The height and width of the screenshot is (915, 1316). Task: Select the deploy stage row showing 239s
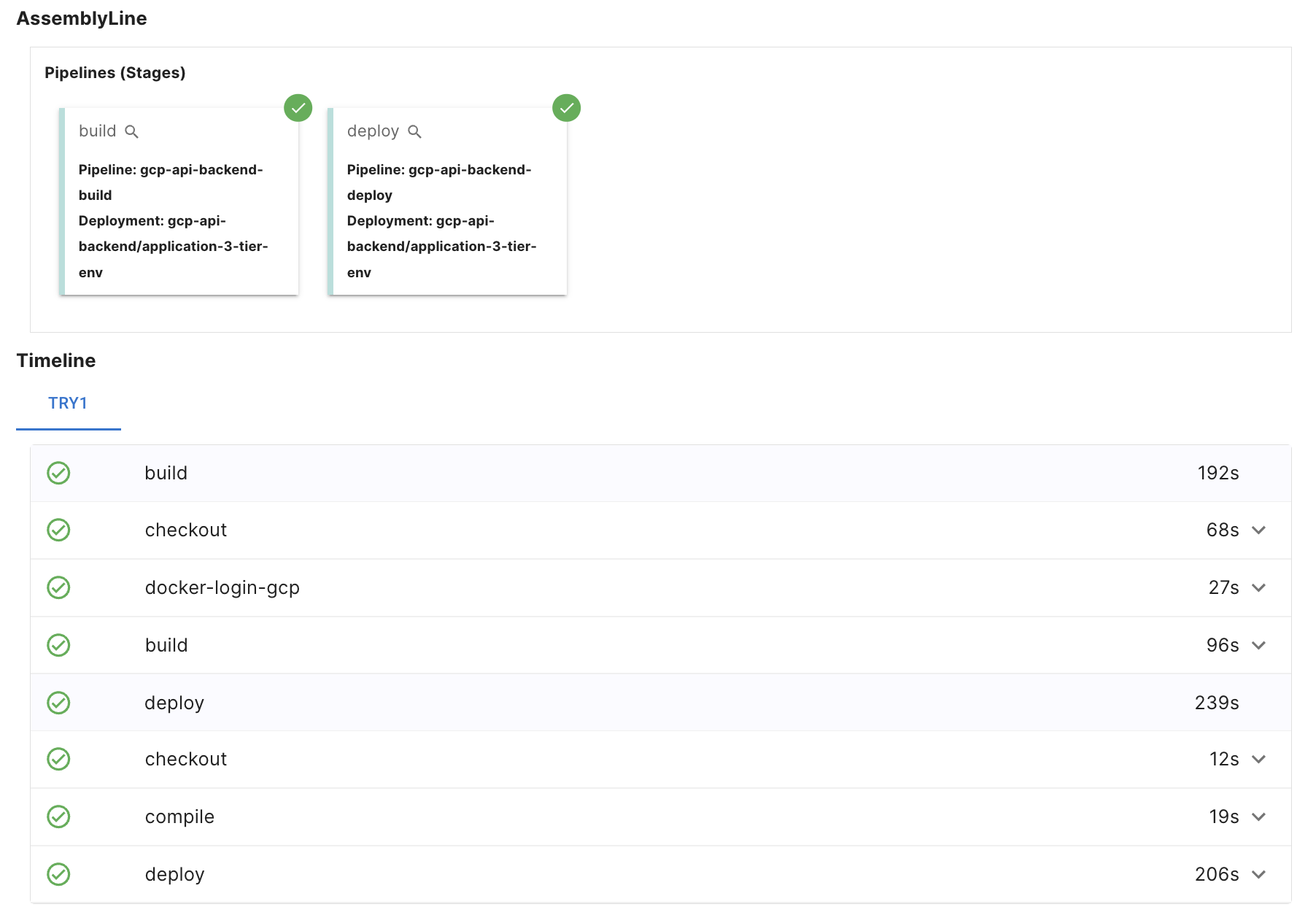point(657,703)
